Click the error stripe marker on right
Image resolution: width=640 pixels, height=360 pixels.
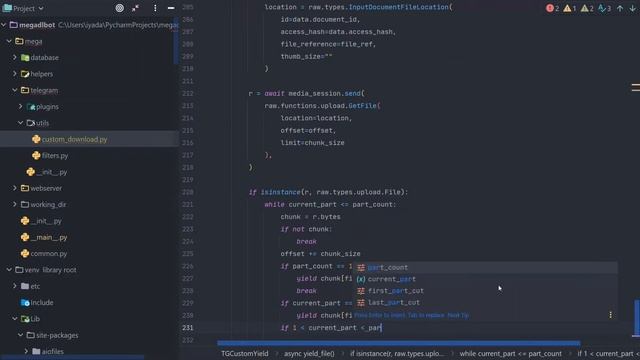[x=636, y=87]
